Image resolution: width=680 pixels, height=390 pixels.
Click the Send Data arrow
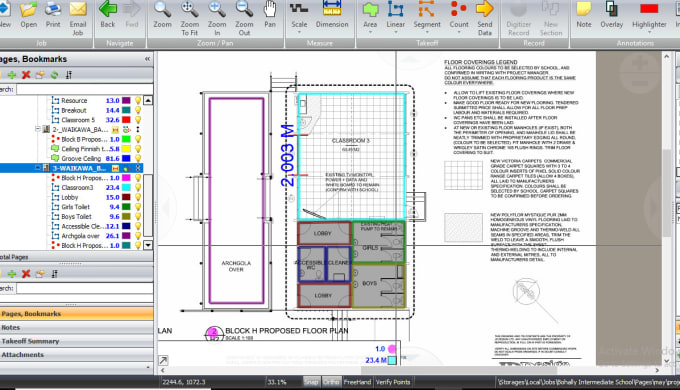pyautogui.click(x=484, y=19)
